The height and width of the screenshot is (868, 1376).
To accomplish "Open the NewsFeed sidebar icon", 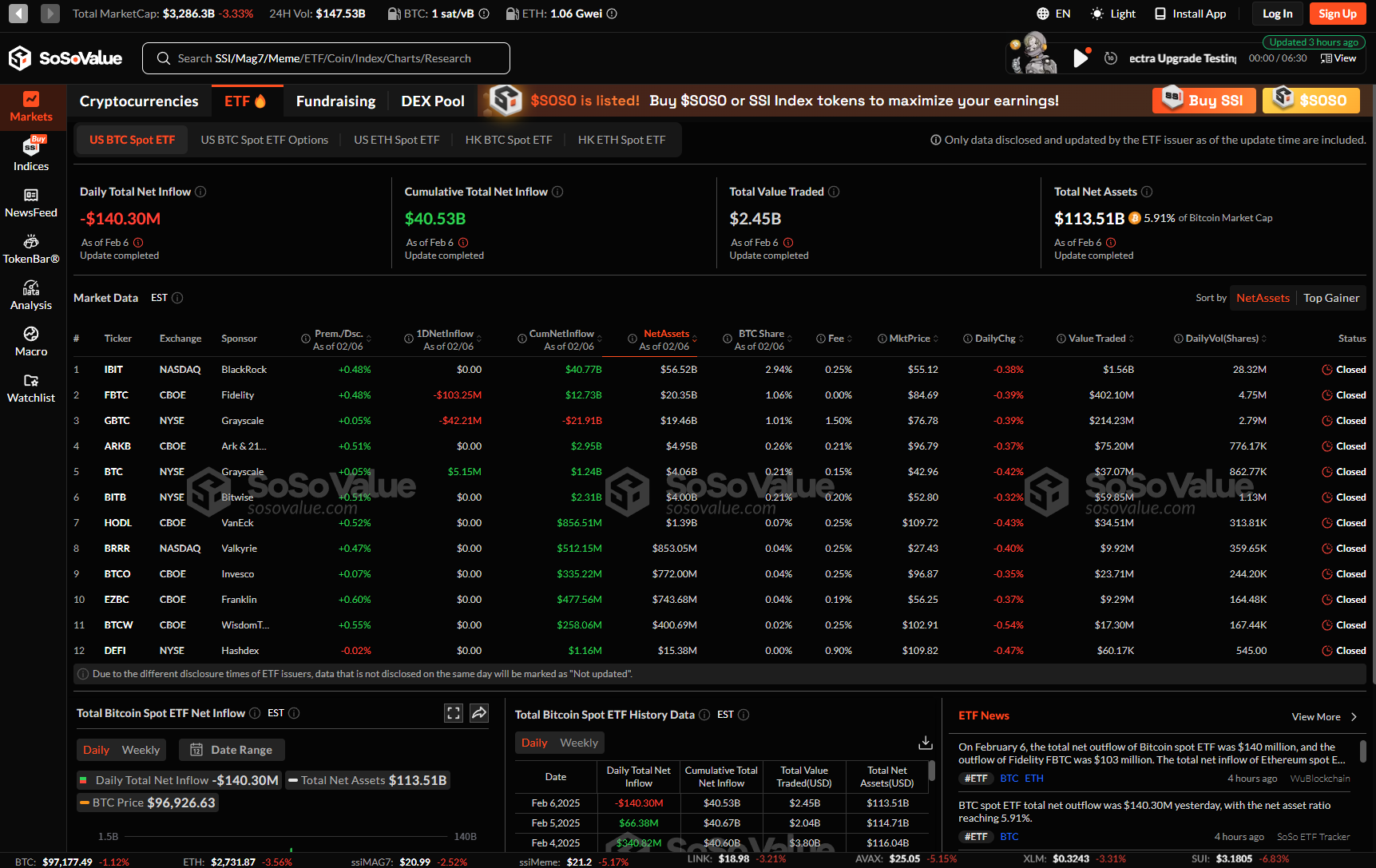I will click(31, 203).
